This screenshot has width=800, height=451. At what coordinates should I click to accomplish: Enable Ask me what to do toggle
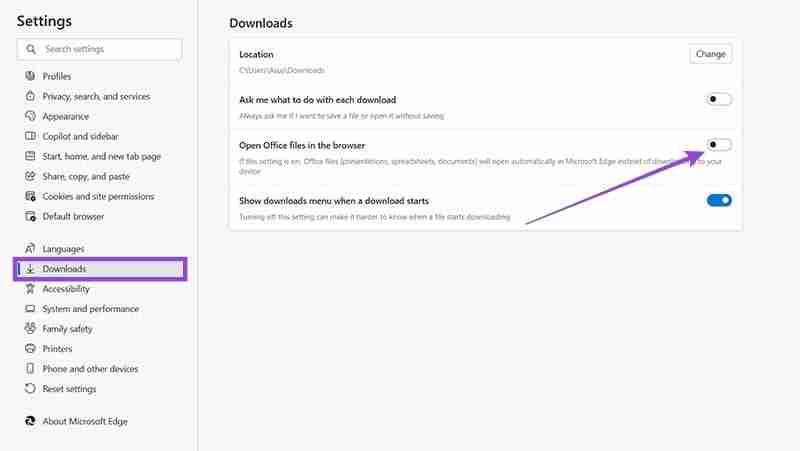tap(719, 99)
